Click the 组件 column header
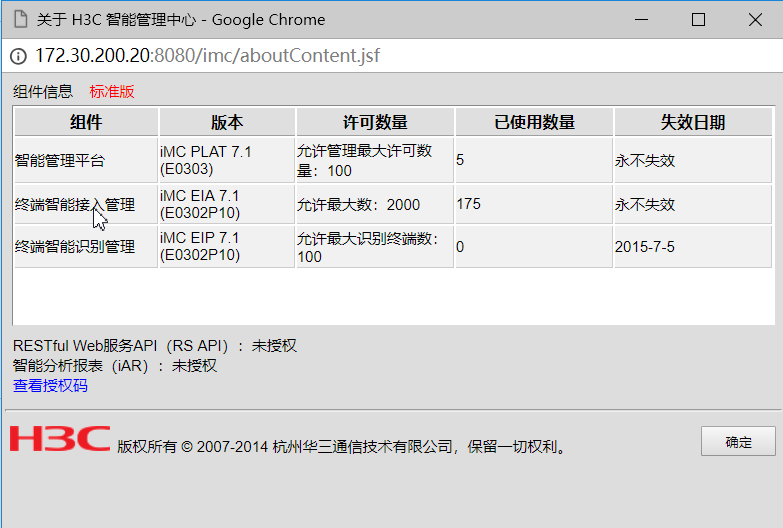Screen dimensions: 783x528 86,122
